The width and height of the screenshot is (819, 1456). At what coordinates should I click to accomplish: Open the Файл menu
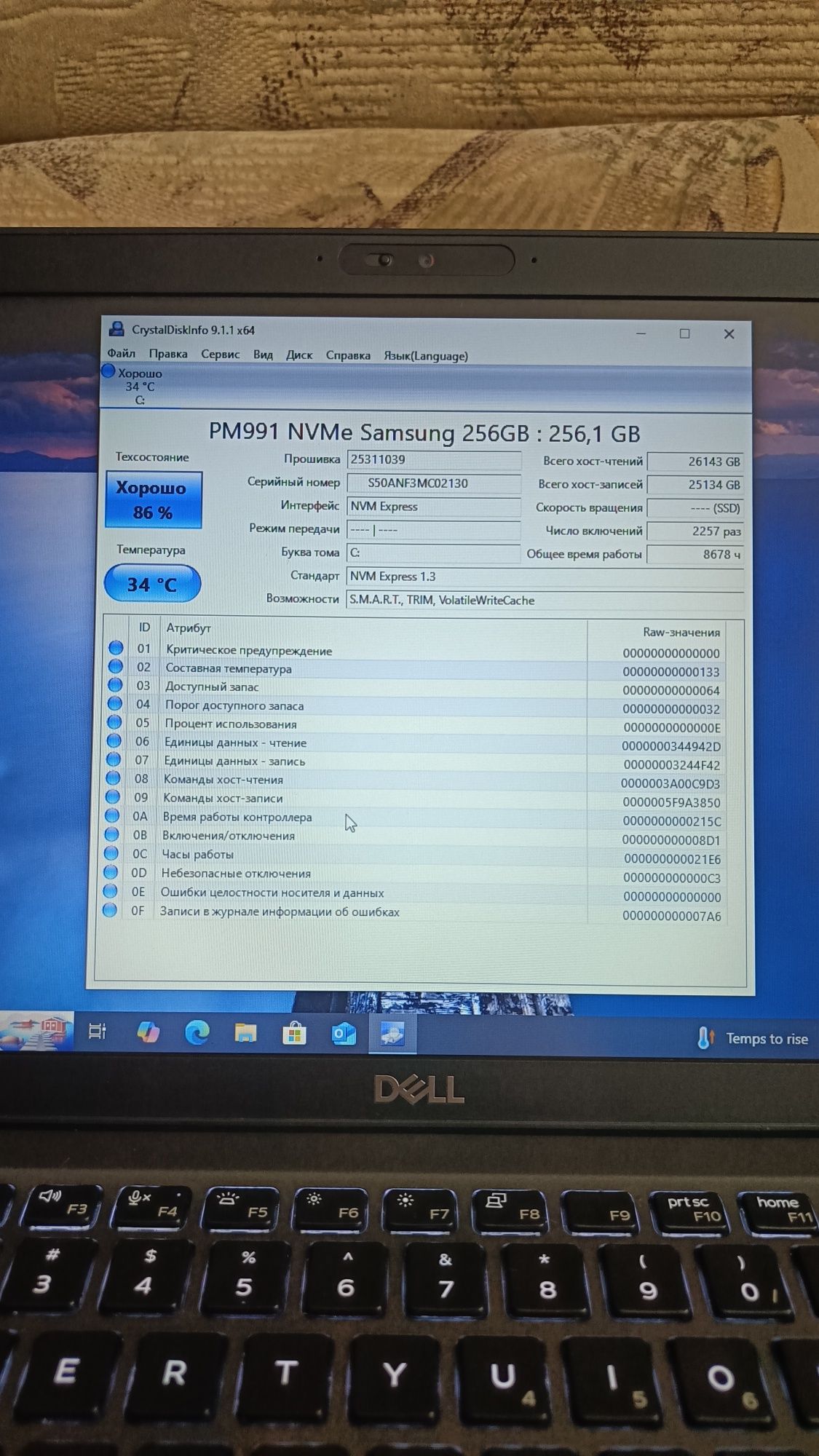(x=122, y=353)
